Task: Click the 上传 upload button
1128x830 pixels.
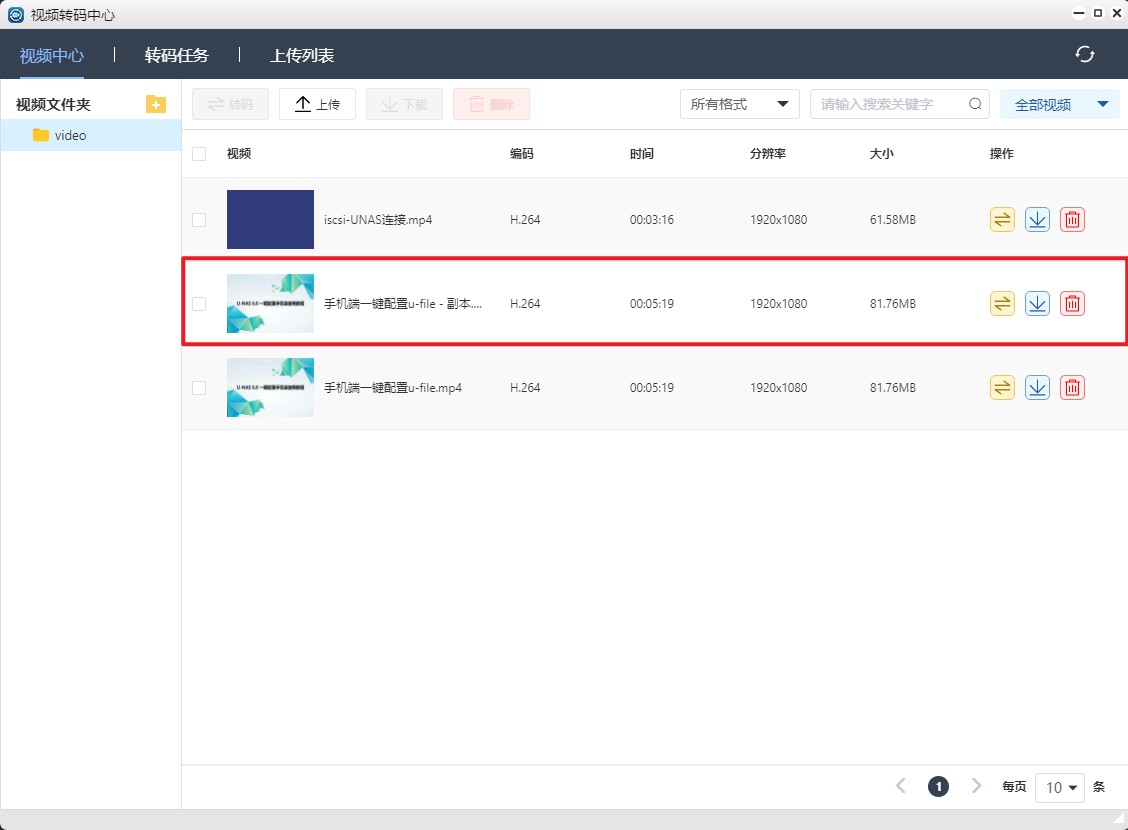Action: 317,104
